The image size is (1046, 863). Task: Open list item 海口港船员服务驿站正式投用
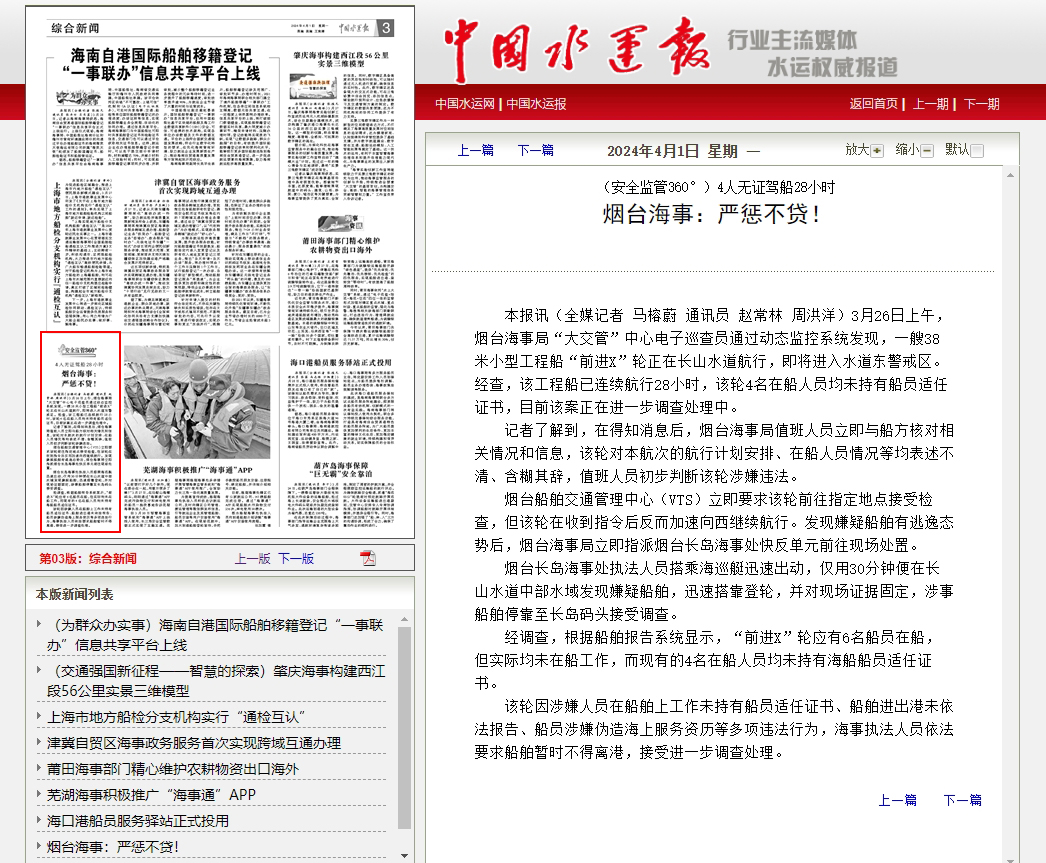click(138, 821)
